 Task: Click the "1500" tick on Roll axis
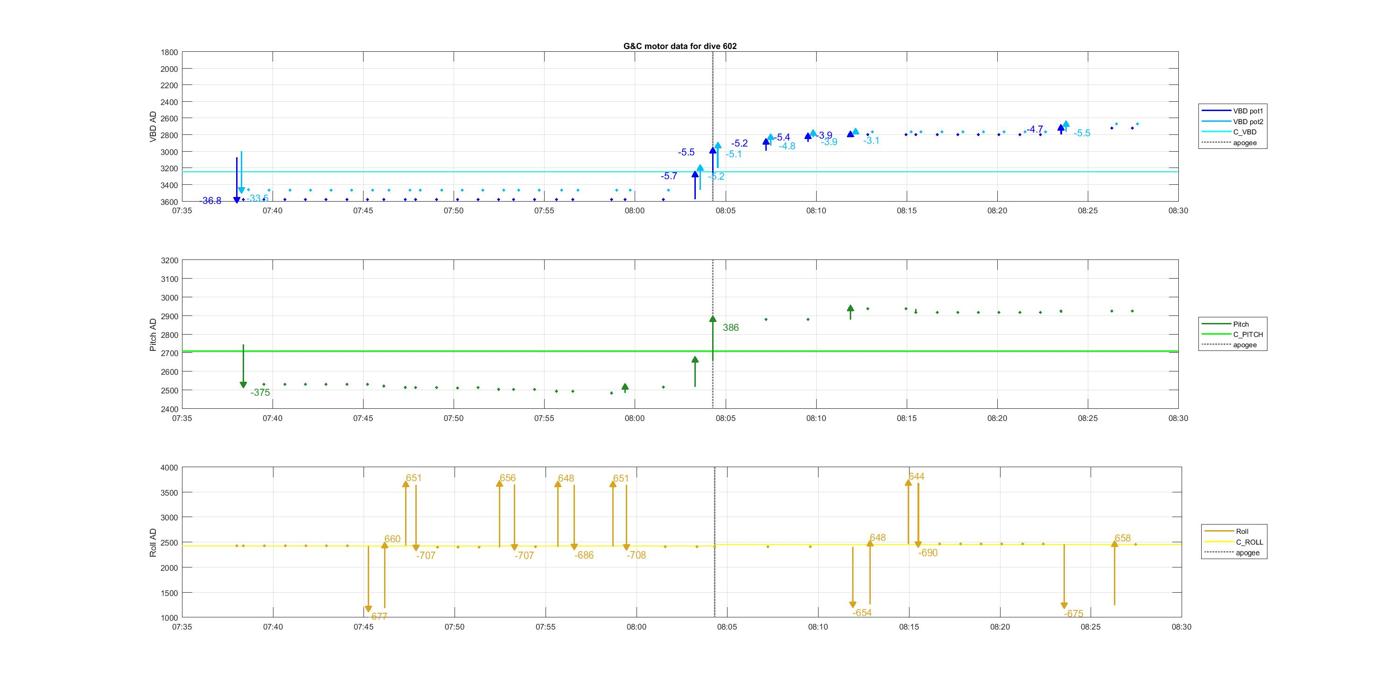pyautogui.click(x=169, y=593)
